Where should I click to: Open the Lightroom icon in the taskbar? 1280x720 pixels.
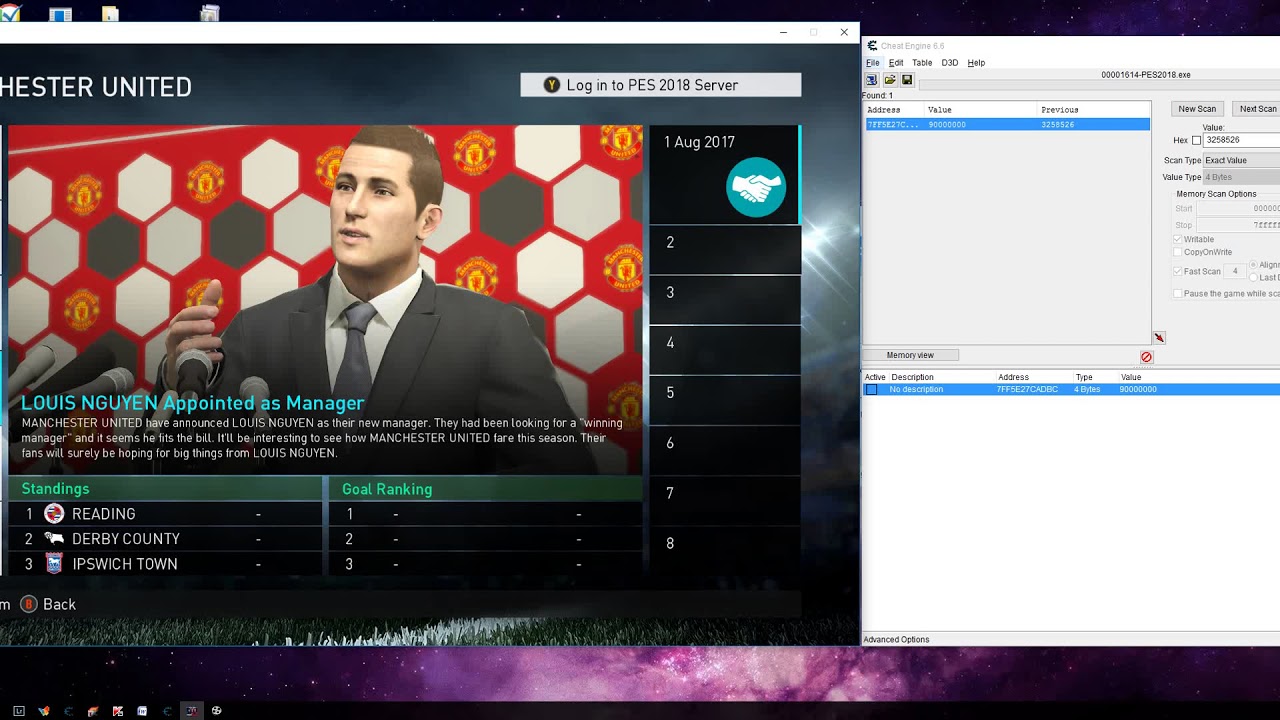click(x=19, y=711)
